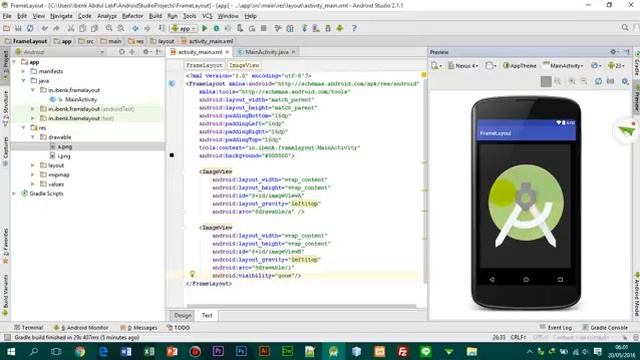Click the Redo arrow icon
This screenshot has height=360, width=640.
pos(56,28)
